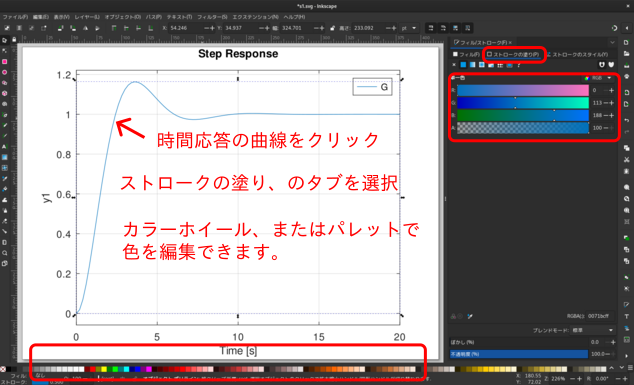This screenshot has width=634, height=385.
Task: Select the zoom magnifier tool
Action: point(4,253)
